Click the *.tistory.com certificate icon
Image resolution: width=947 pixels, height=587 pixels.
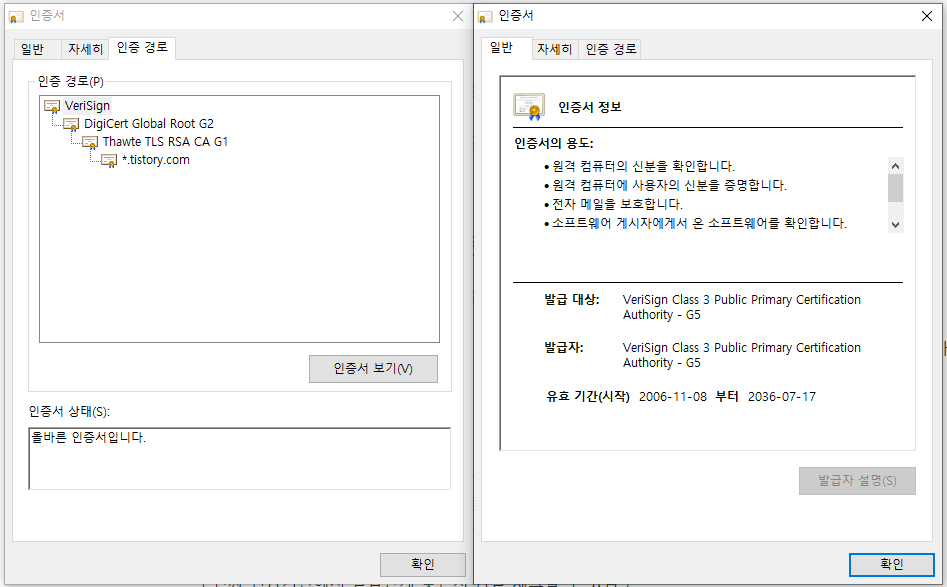[x=109, y=161]
